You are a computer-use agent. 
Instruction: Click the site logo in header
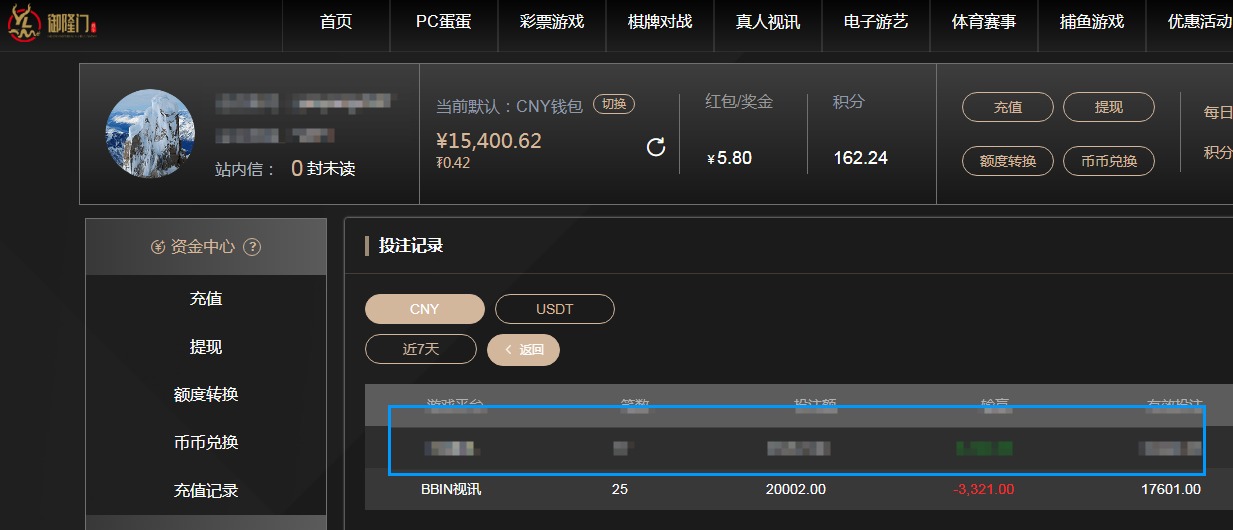(52, 24)
